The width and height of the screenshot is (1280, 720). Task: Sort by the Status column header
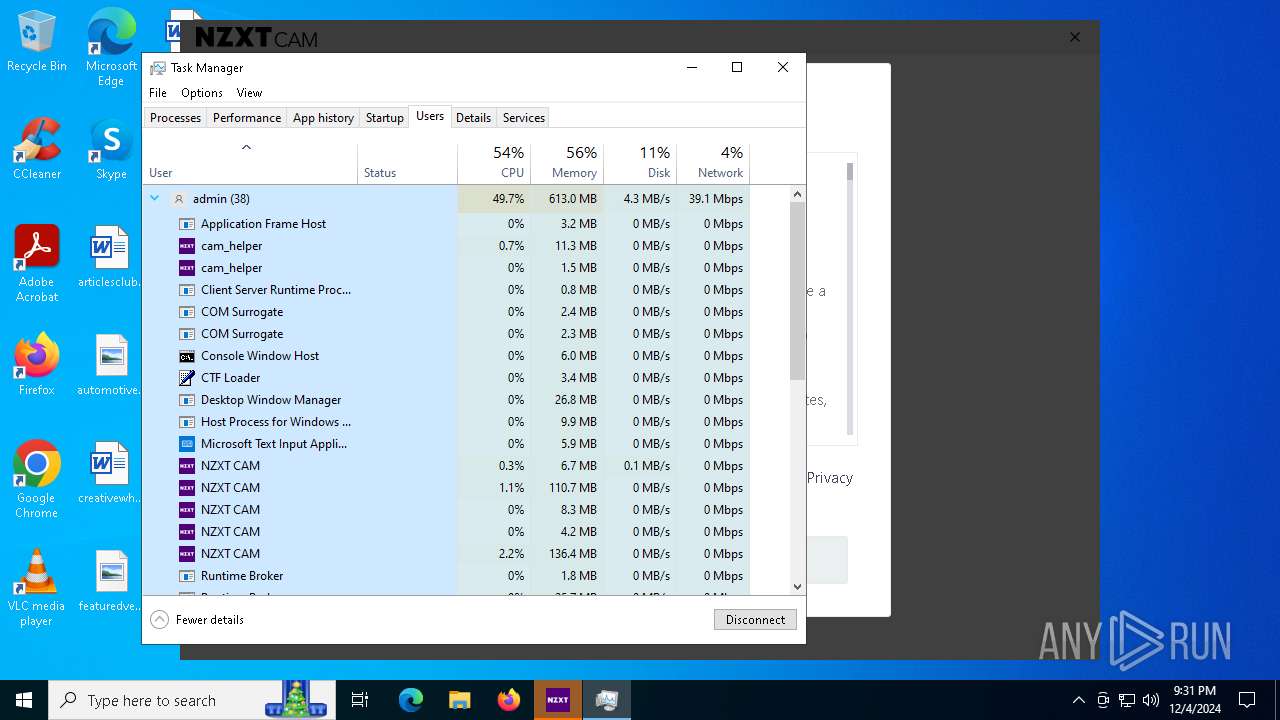pos(407,163)
